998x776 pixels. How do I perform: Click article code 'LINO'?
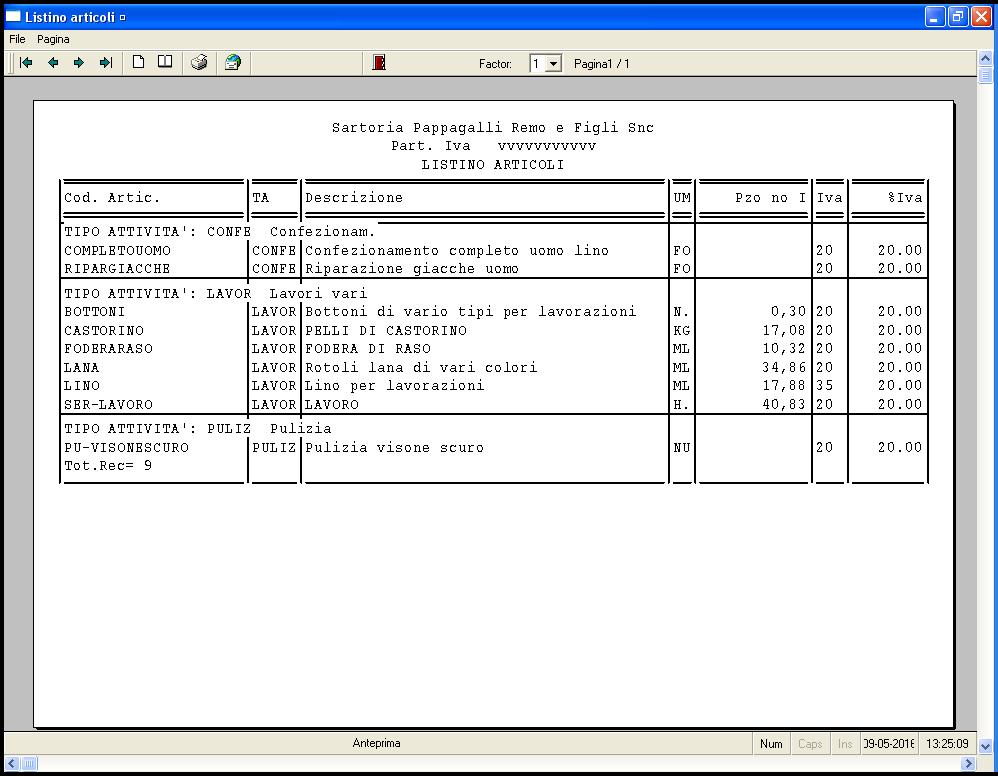(x=81, y=386)
